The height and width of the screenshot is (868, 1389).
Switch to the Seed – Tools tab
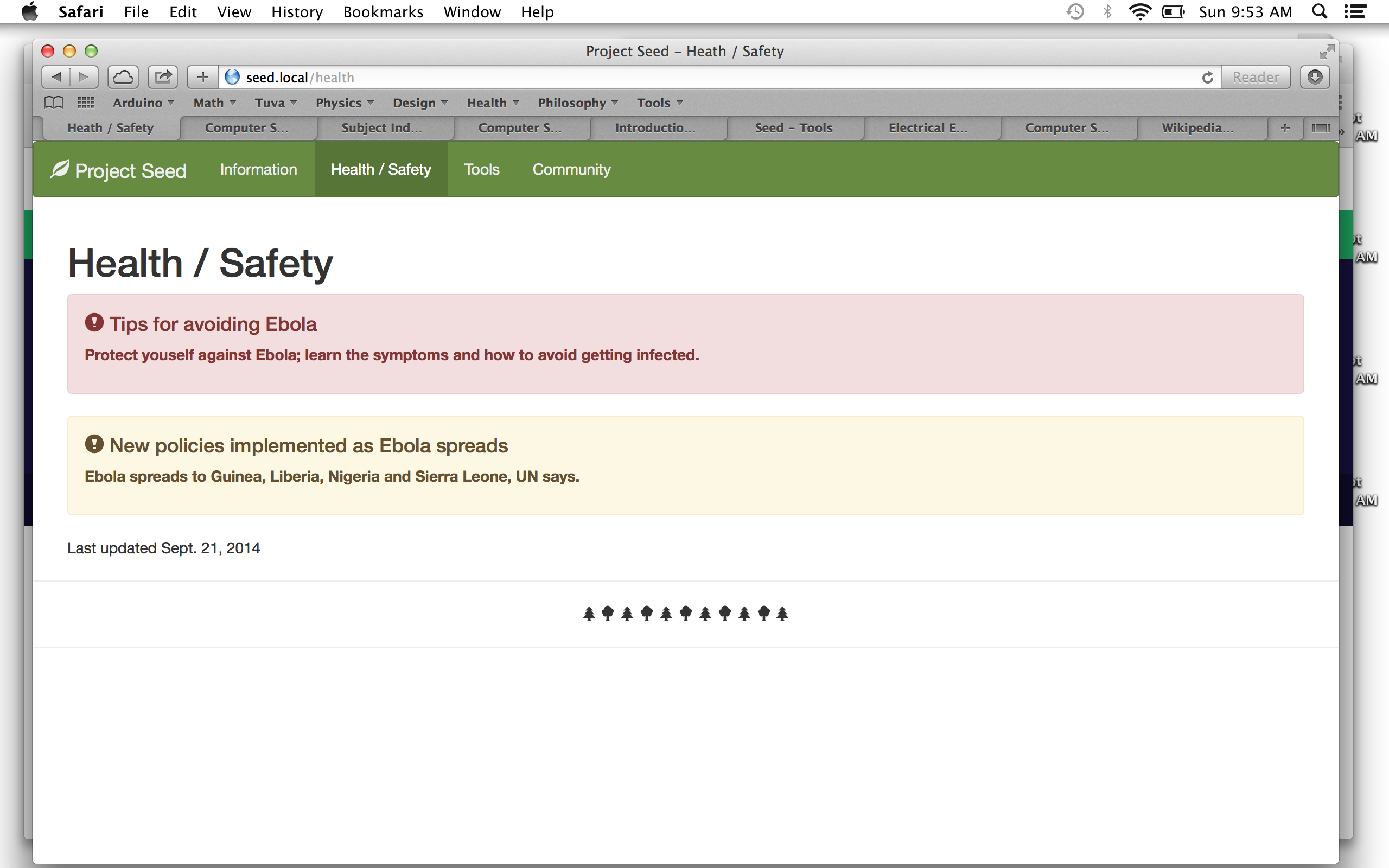[x=793, y=128]
